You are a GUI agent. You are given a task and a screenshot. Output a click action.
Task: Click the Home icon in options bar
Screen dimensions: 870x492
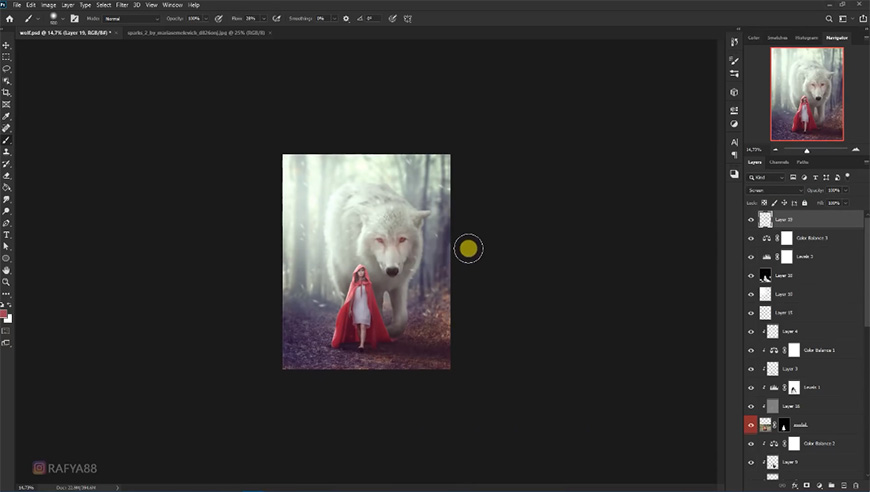click(x=9, y=18)
